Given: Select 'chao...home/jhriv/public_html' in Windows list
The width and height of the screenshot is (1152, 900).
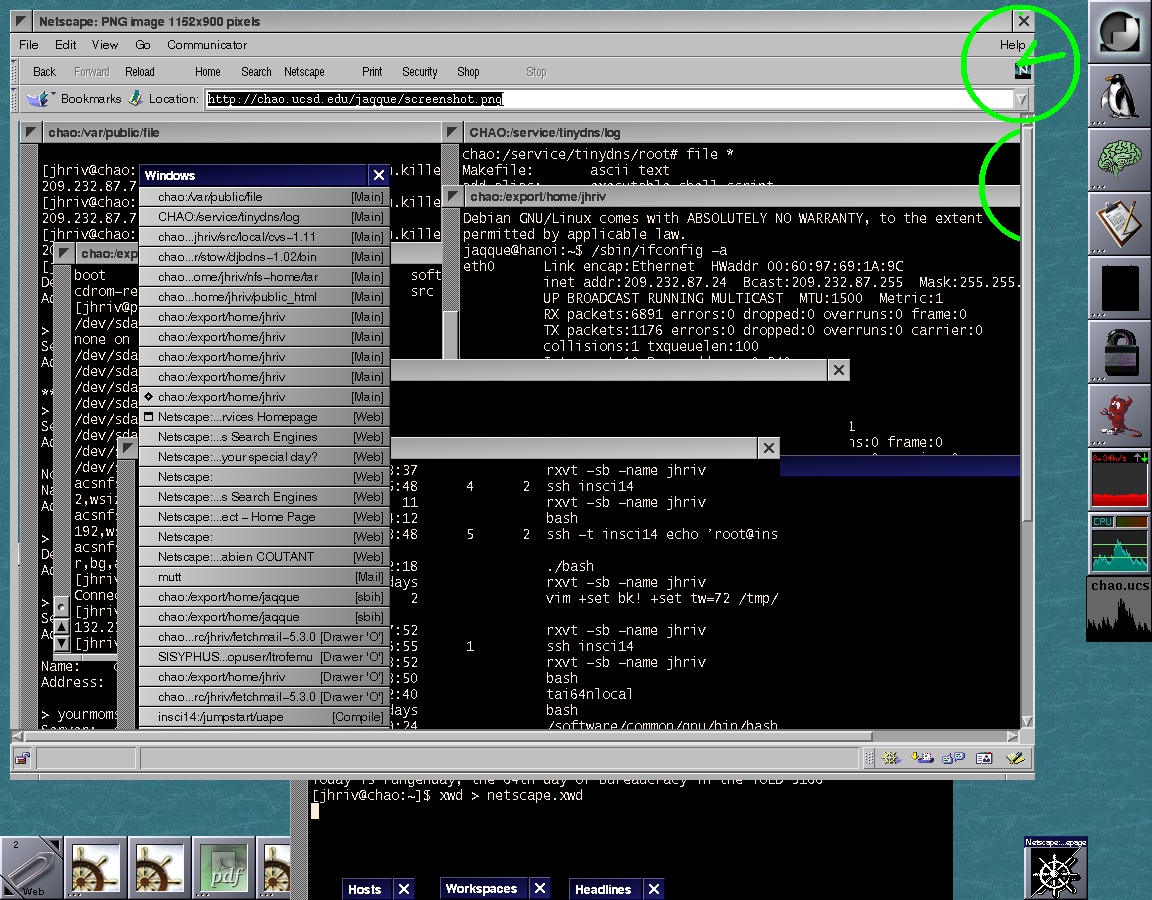Looking at the screenshot, I should [x=264, y=296].
